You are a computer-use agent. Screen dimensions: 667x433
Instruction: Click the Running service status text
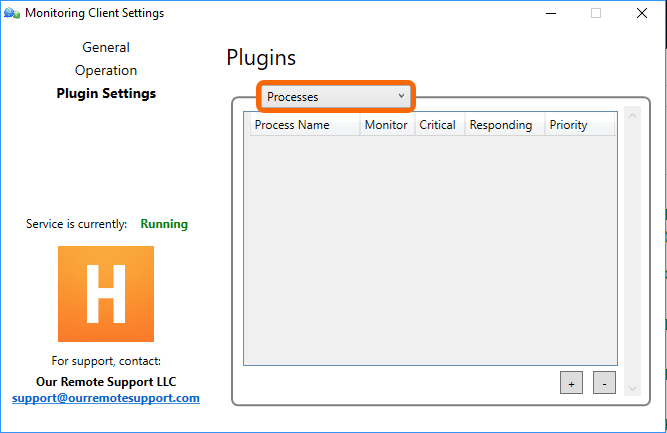[164, 224]
